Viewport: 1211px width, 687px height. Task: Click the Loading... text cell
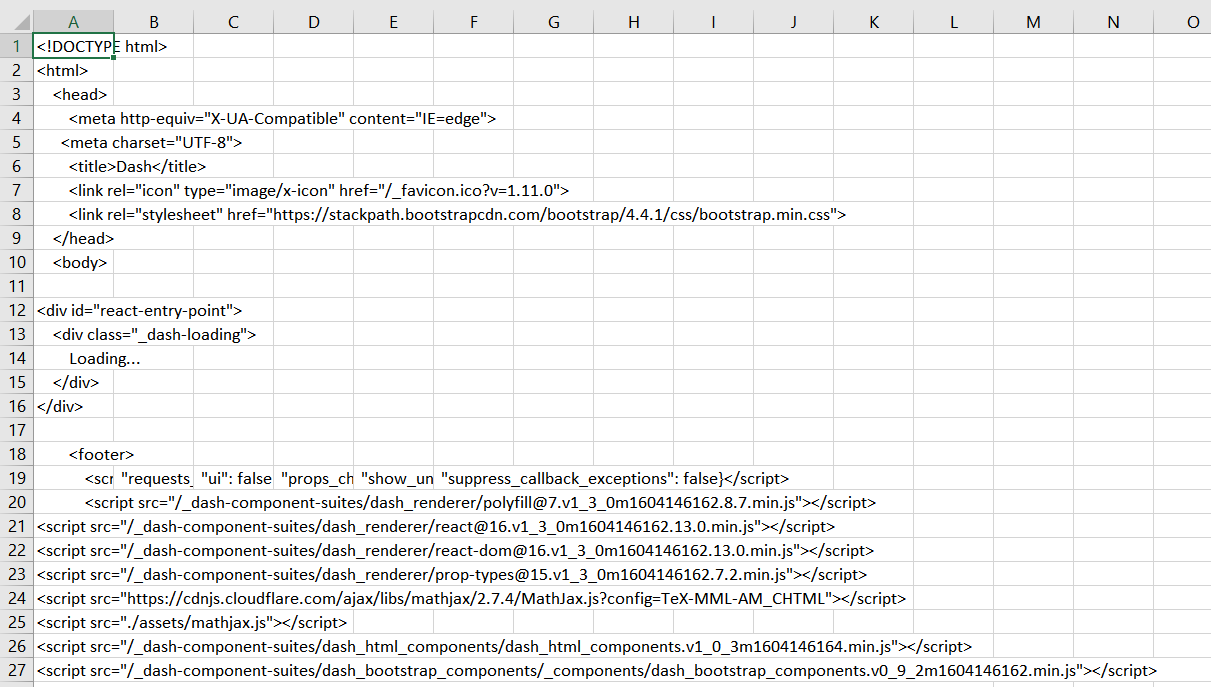click(x=74, y=358)
